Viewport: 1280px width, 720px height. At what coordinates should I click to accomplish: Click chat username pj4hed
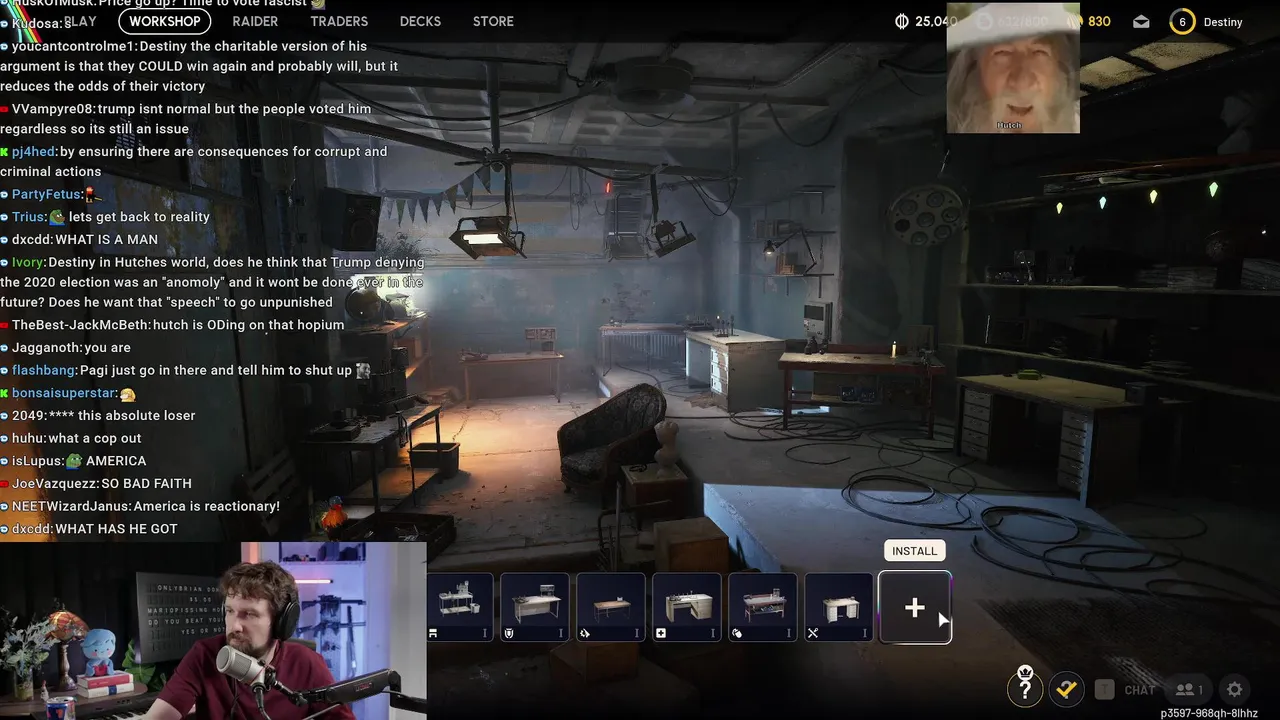tap(33, 152)
